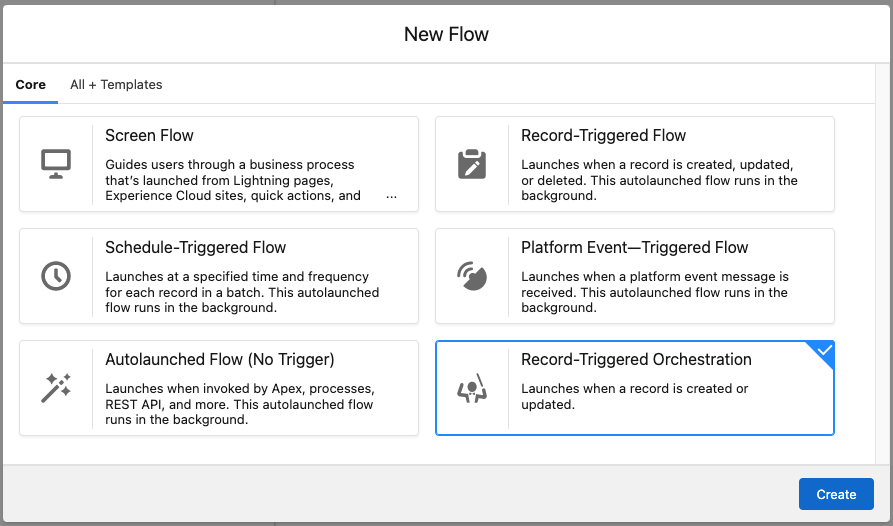Click the Record-Triggered Orchestration heading
This screenshot has height=526, width=893.
636,360
